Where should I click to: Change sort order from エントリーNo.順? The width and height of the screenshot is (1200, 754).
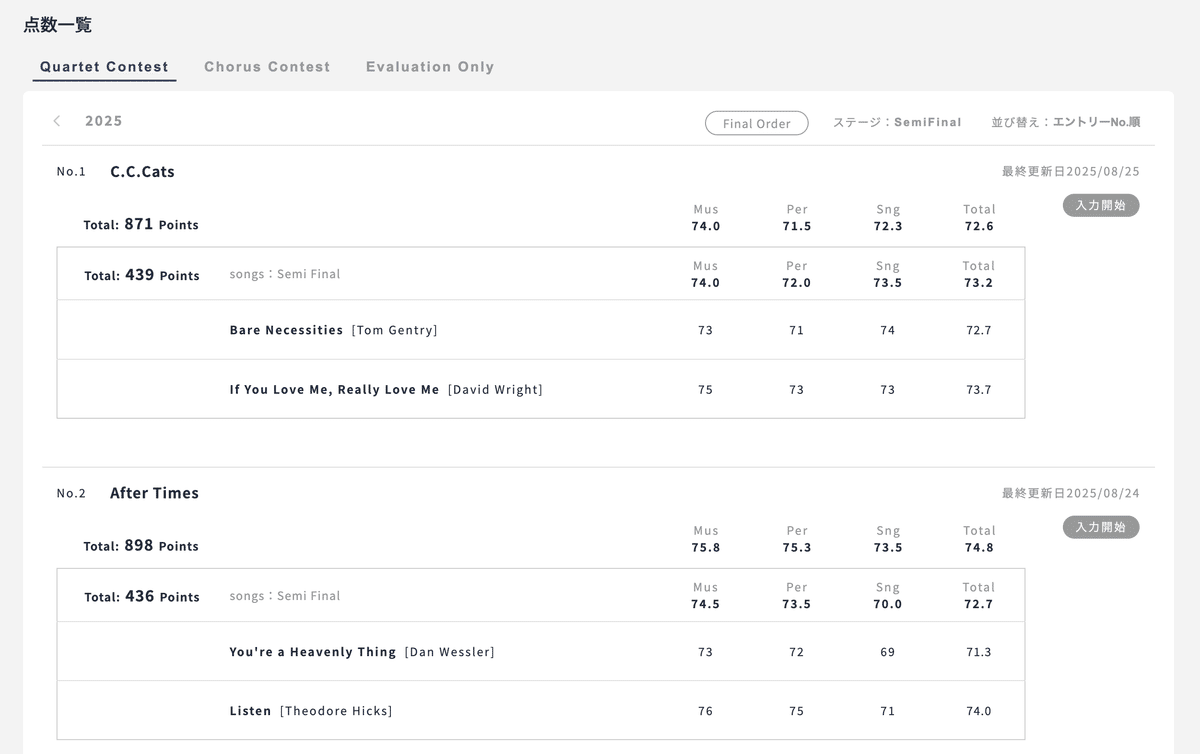coord(1065,122)
